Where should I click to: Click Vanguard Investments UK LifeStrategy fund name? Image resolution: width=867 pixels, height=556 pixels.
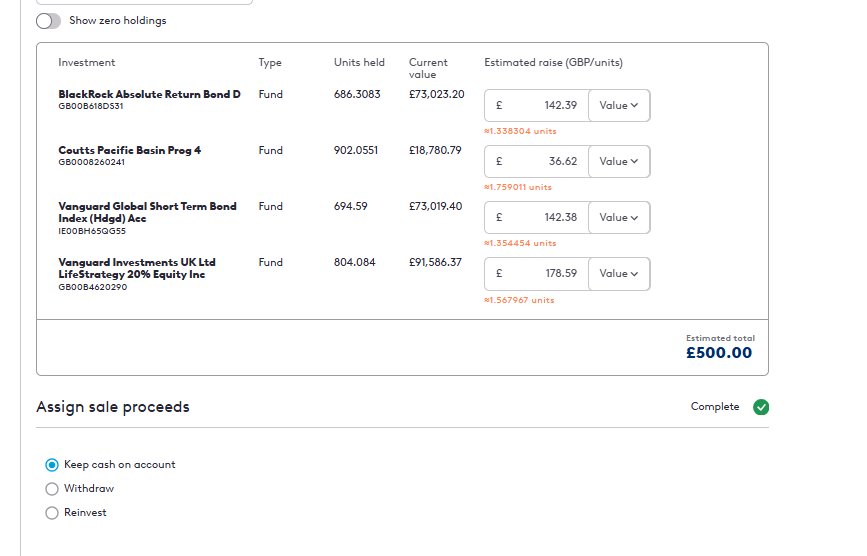click(136, 268)
